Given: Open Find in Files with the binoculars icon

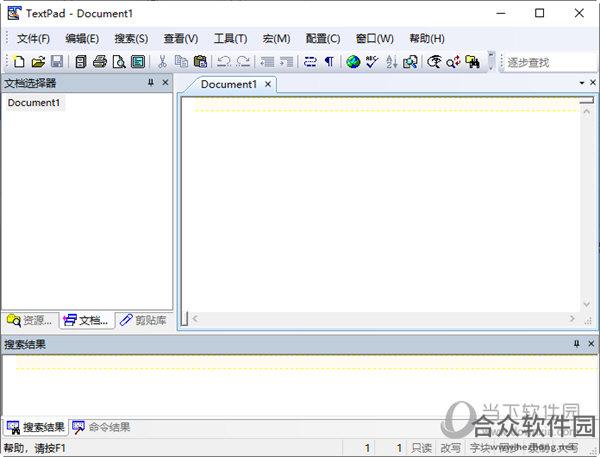Looking at the screenshot, I should click(473, 61).
